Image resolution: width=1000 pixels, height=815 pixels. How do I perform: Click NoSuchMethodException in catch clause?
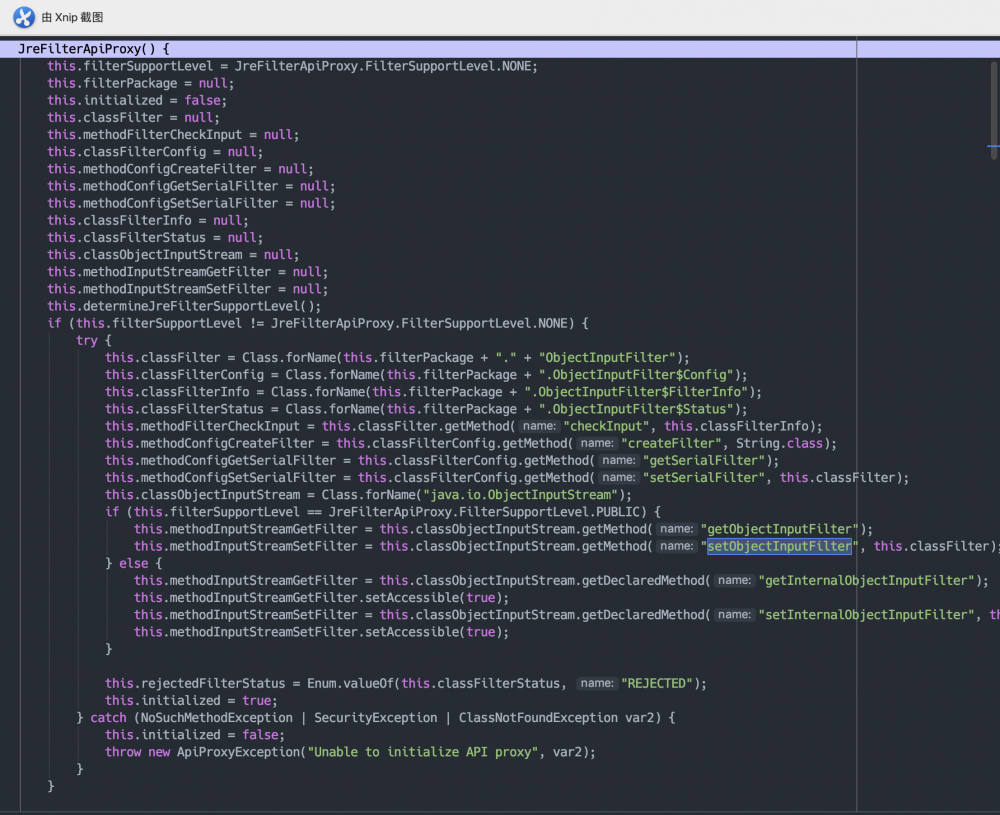(217, 718)
